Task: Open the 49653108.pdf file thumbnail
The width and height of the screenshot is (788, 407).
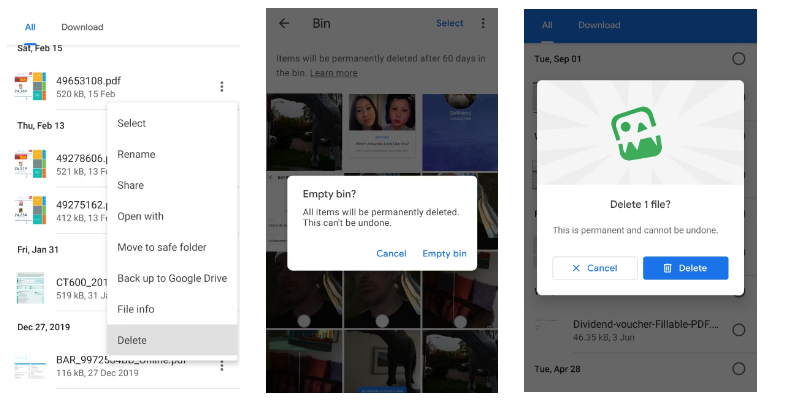Action: coord(30,87)
